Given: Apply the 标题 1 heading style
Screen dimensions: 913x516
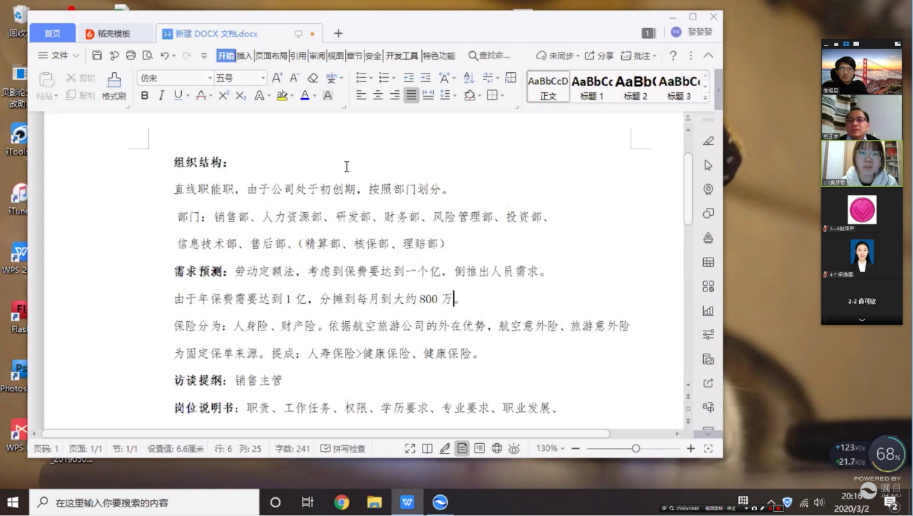Looking at the screenshot, I should pyautogui.click(x=591, y=87).
